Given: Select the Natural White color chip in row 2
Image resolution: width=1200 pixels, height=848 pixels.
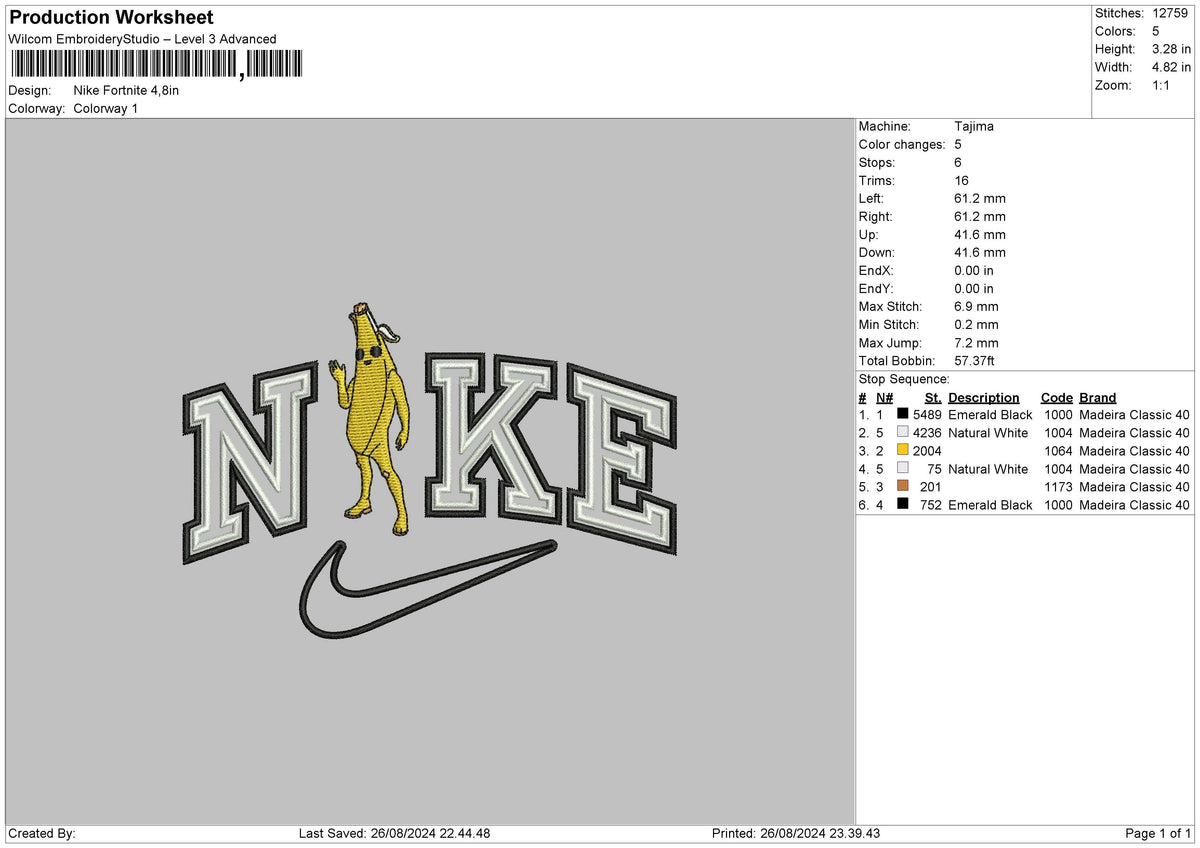Looking at the screenshot, I should pyautogui.click(x=903, y=433).
